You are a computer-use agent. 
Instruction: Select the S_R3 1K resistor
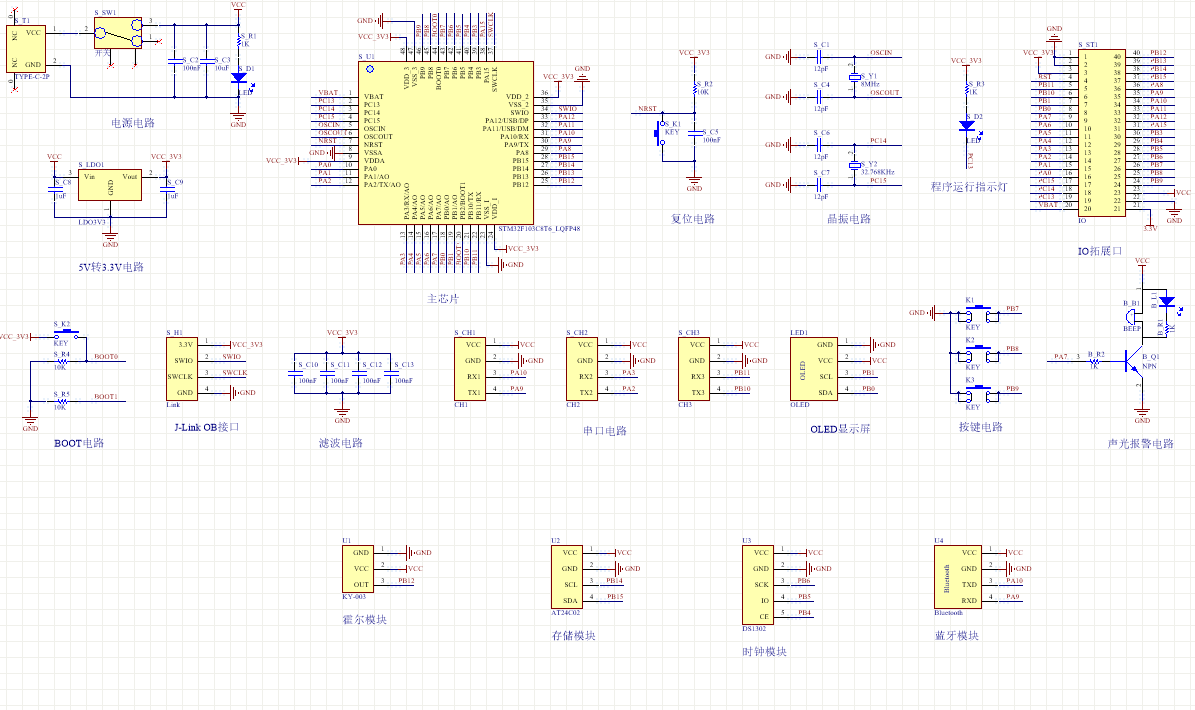(x=968, y=91)
